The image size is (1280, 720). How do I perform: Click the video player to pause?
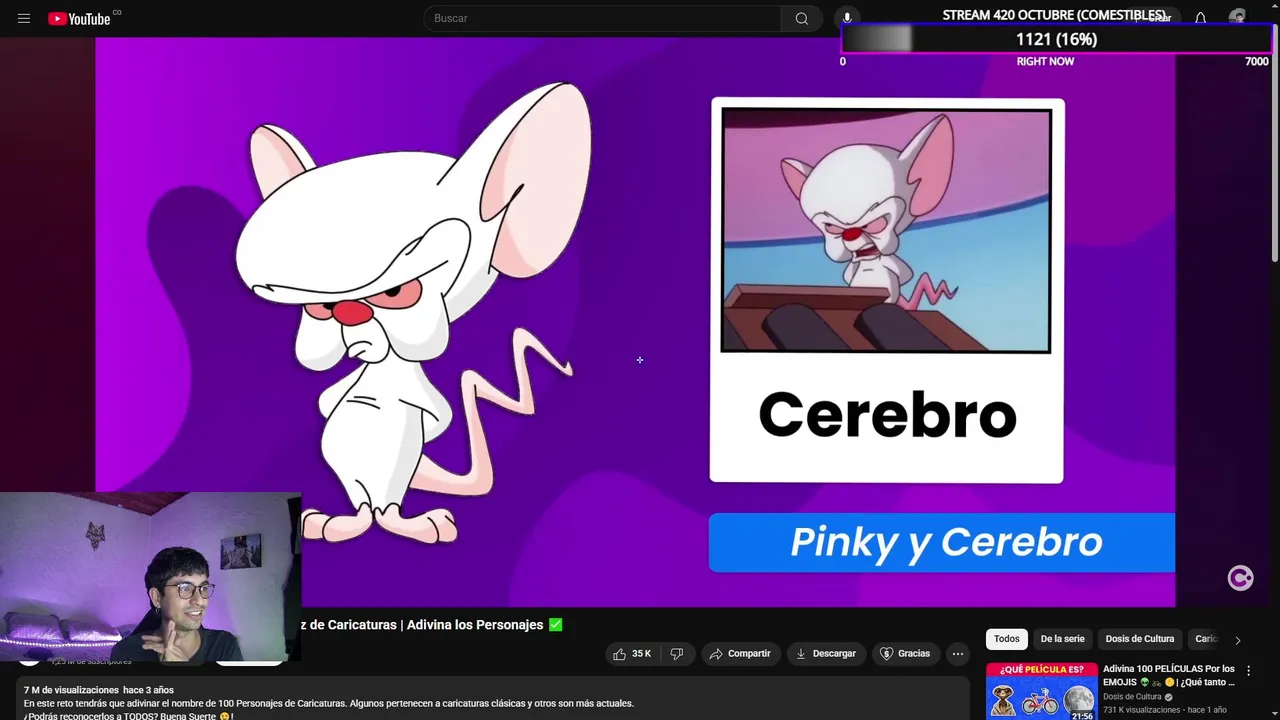[x=635, y=321]
